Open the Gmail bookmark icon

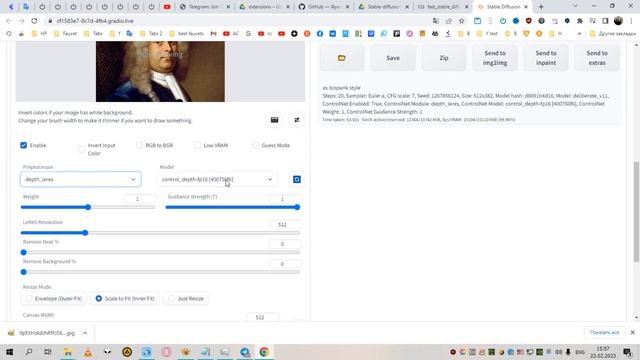coord(213,33)
